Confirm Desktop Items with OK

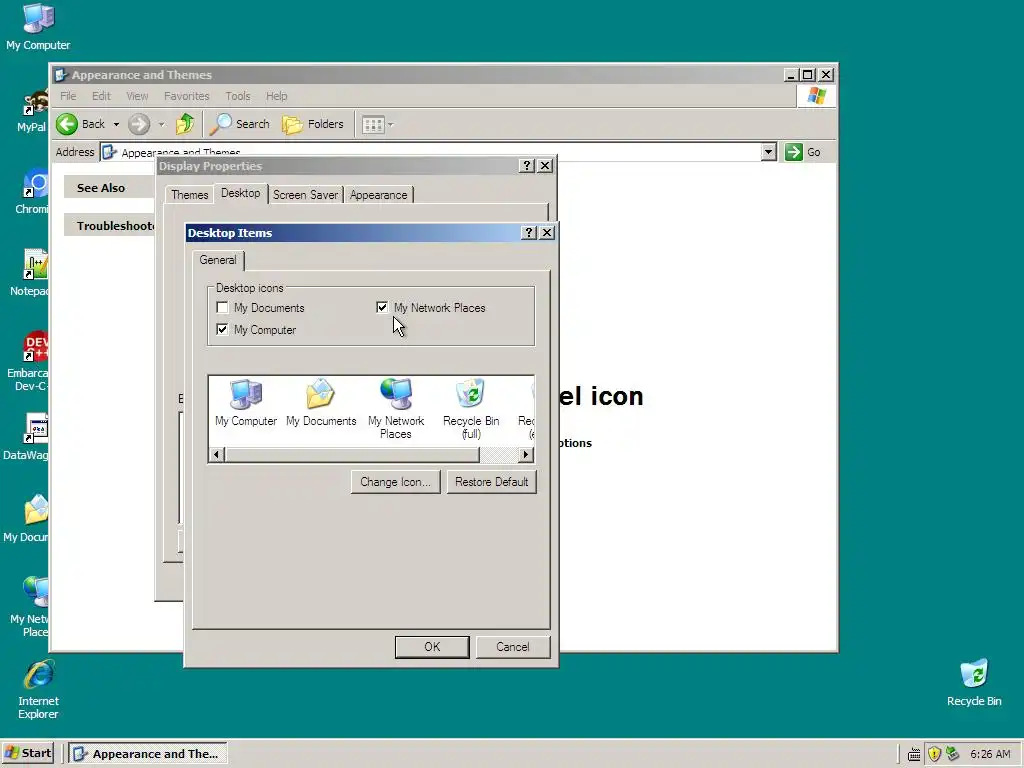click(x=432, y=647)
